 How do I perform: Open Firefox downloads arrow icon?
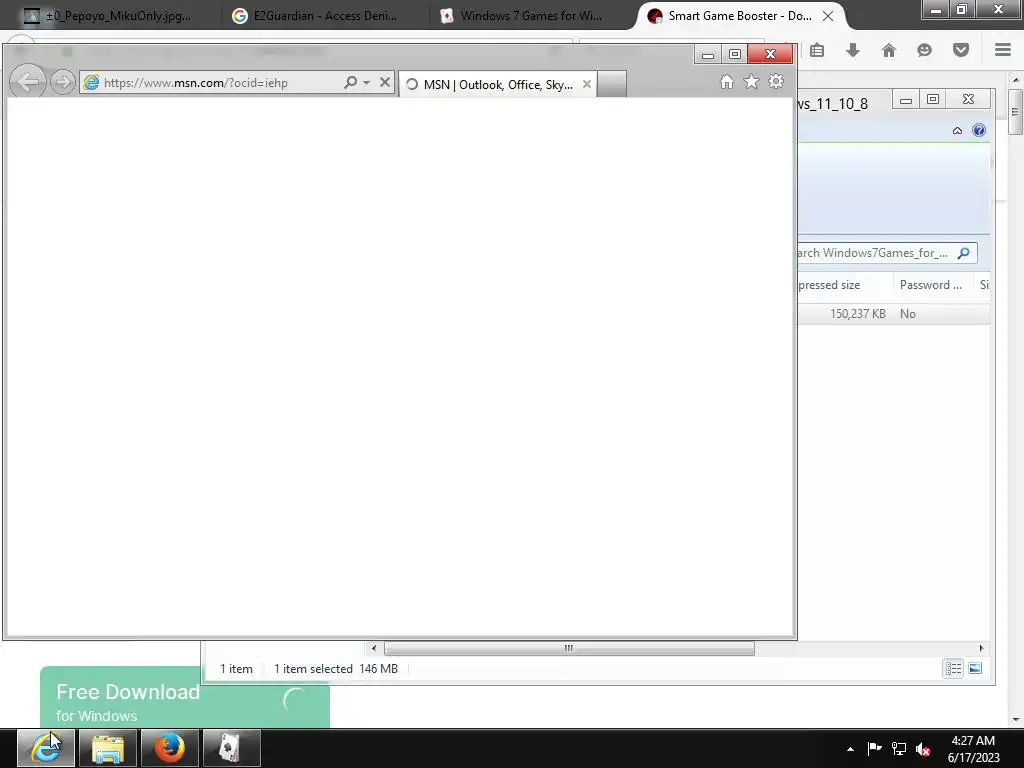[853, 50]
